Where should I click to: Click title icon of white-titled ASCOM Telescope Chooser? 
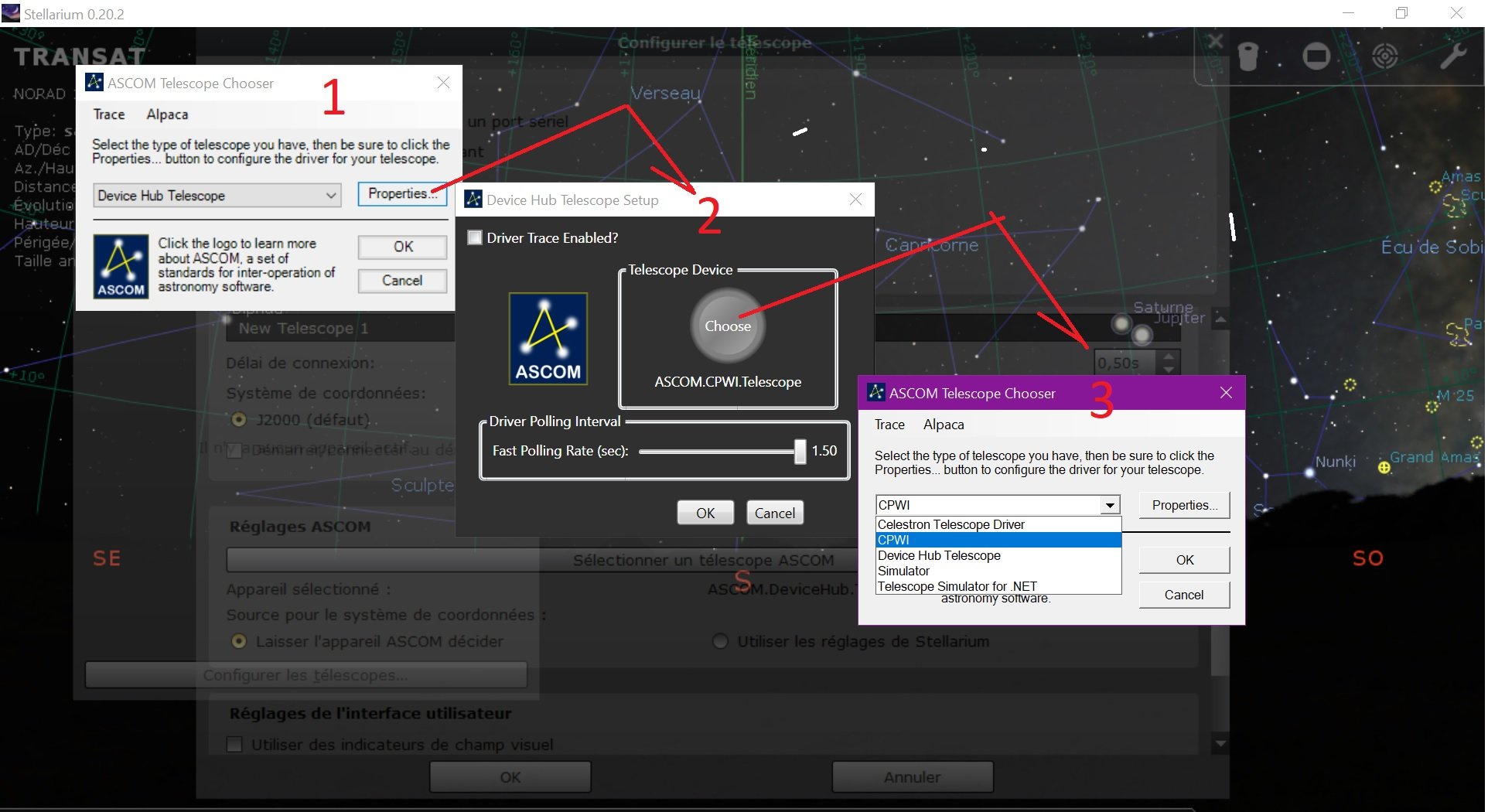pyautogui.click(x=94, y=82)
